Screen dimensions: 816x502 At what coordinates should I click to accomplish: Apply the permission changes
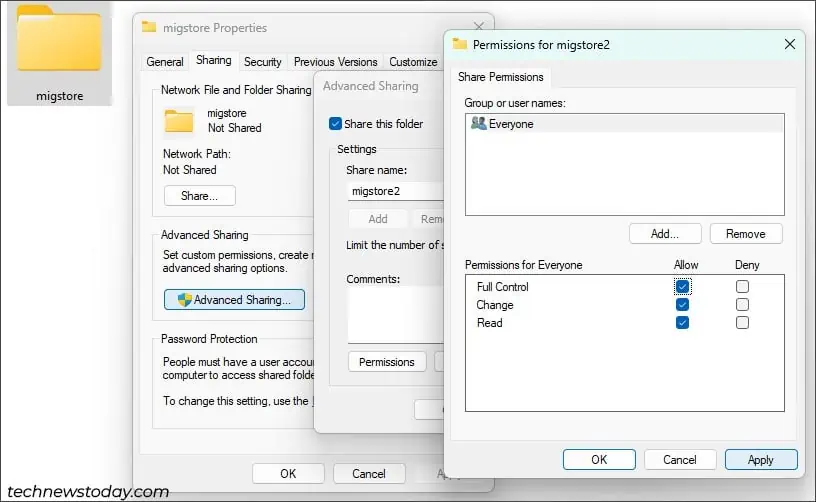(x=761, y=459)
